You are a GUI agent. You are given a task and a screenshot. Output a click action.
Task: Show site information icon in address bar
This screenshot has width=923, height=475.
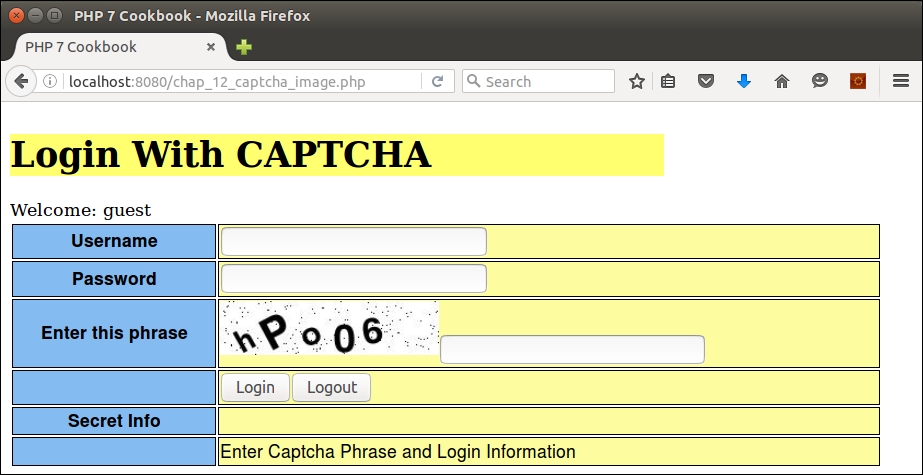click(50, 81)
